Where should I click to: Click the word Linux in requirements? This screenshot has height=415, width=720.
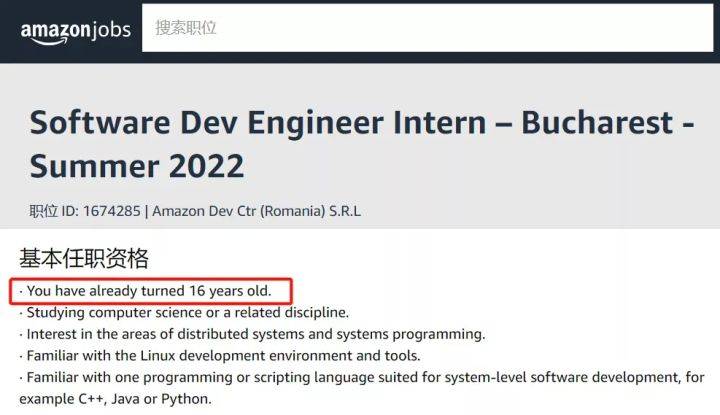pyautogui.click(x=158, y=356)
